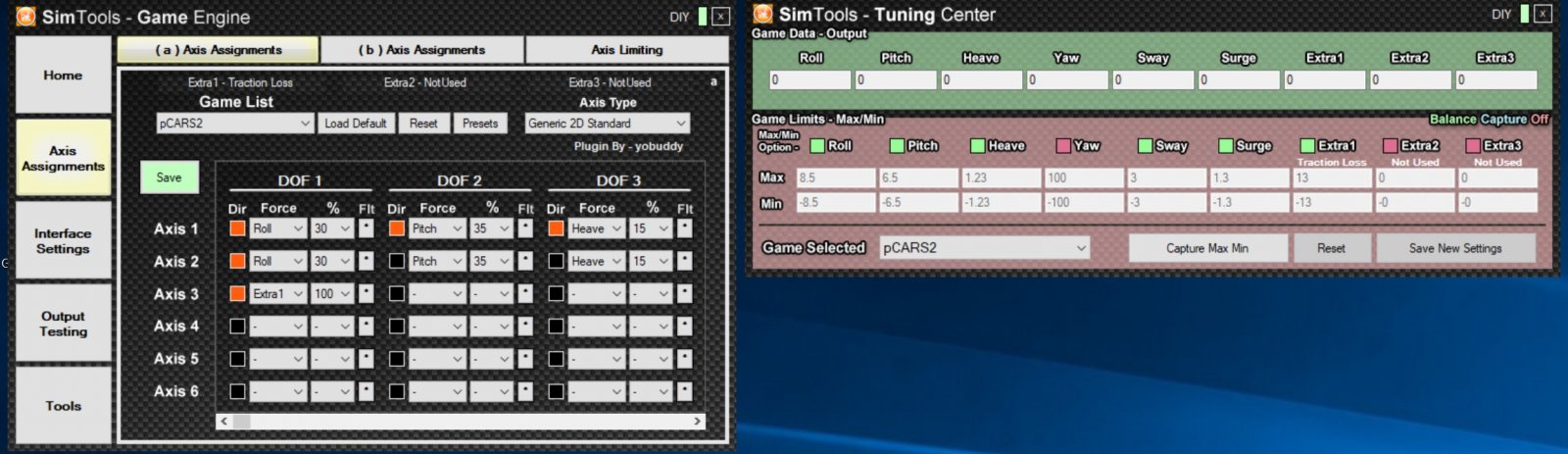Click the Capture Max Min button

pos(1207,248)
